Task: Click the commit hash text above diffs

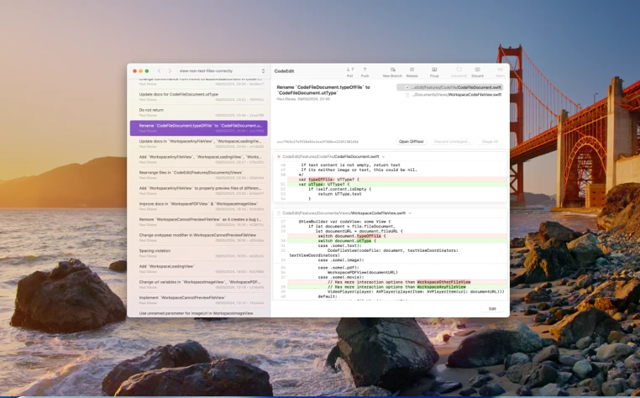Action: click(x=318, y=142)
